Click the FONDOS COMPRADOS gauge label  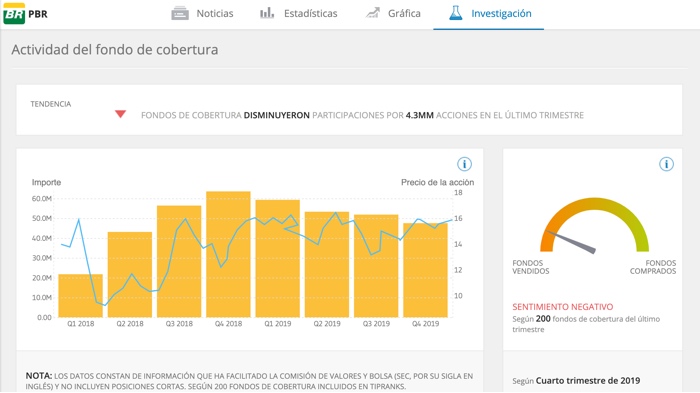coord(653,267)
